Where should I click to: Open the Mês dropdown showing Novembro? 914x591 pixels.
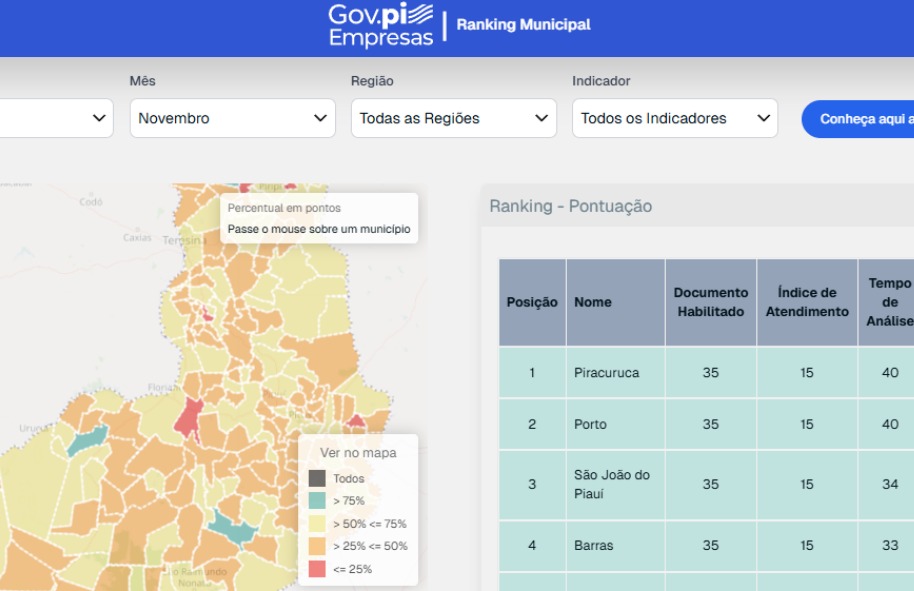(x=232, y=118)
